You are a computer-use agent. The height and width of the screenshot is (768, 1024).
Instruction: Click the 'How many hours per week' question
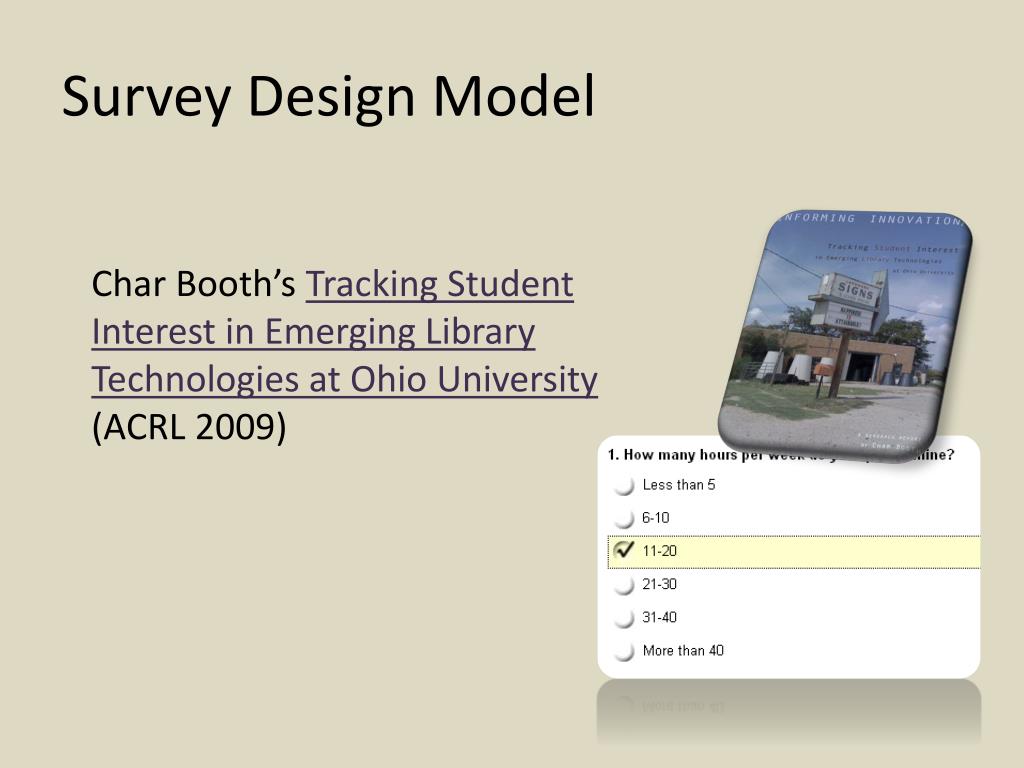780,455
